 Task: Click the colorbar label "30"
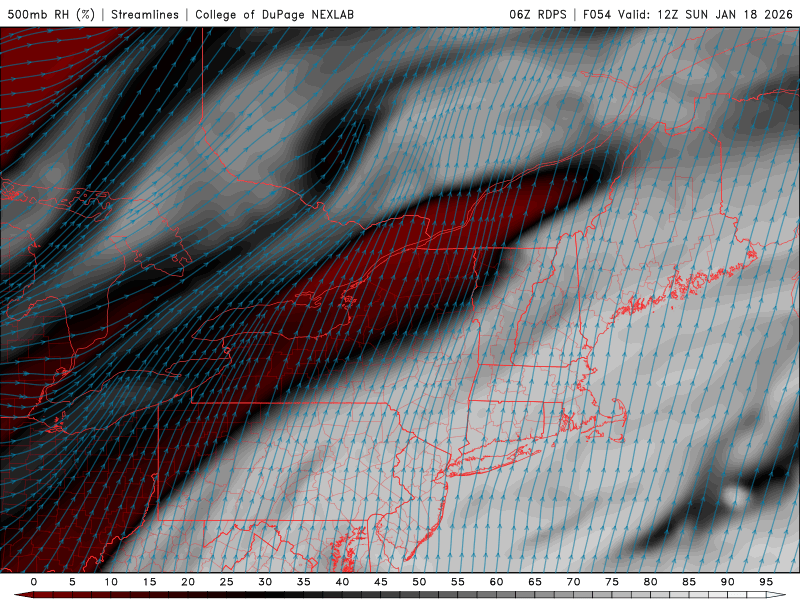coord(265,582)
